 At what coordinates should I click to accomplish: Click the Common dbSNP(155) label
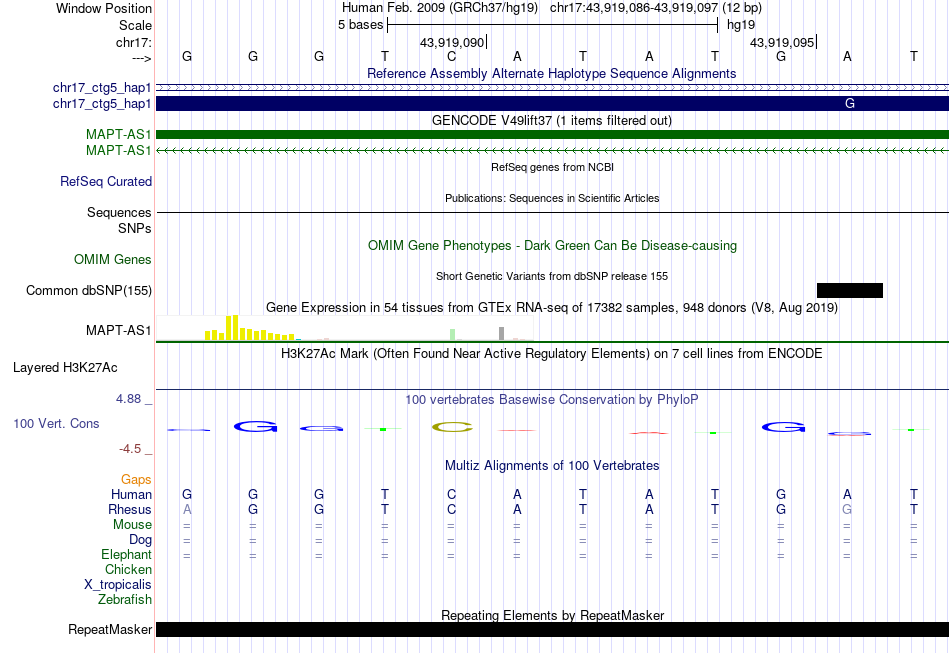[x=89, y=290]
